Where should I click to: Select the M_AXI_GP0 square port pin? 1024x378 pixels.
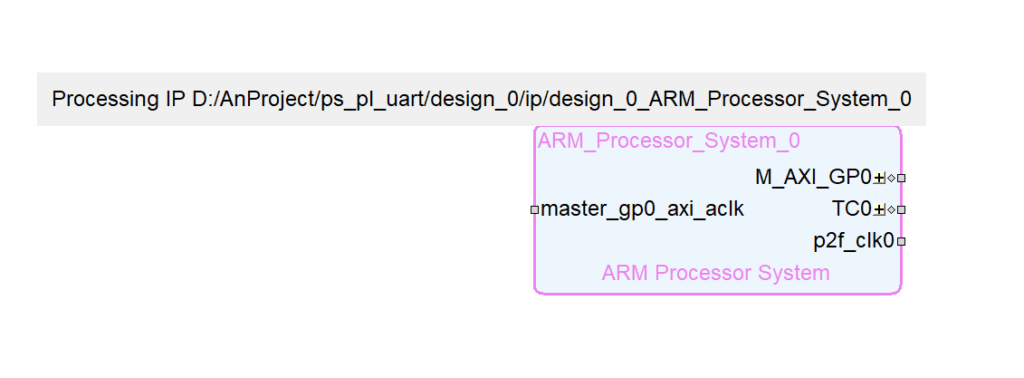901,178
